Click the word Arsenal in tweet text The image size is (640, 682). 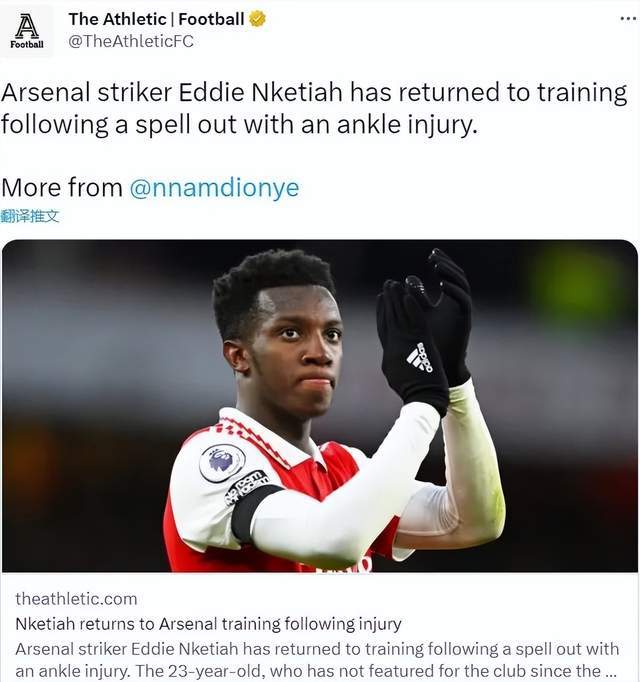pos(45,93)
